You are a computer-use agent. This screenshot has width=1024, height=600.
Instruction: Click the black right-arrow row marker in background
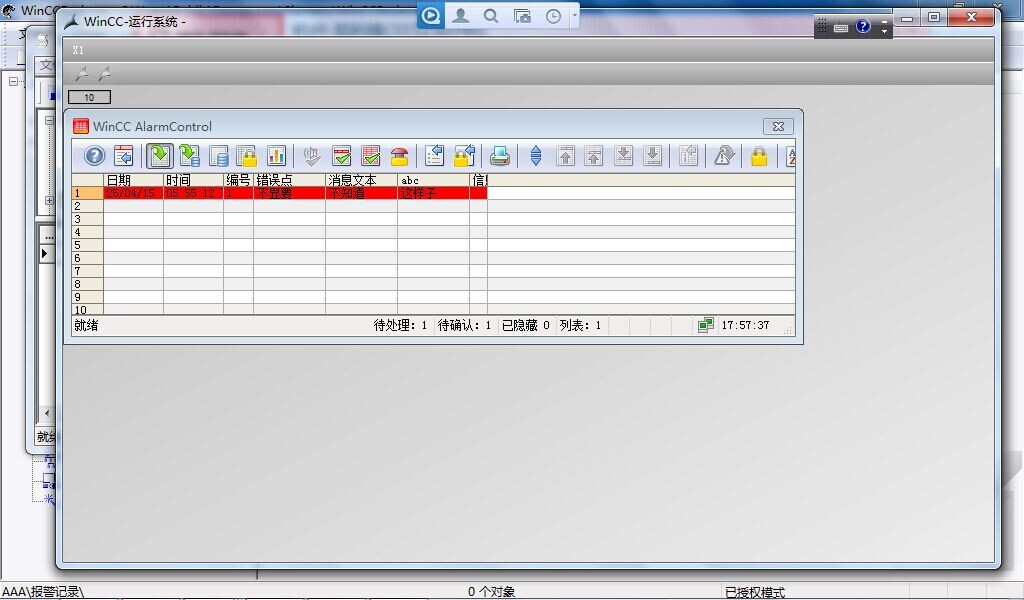(x=44, y=253)
